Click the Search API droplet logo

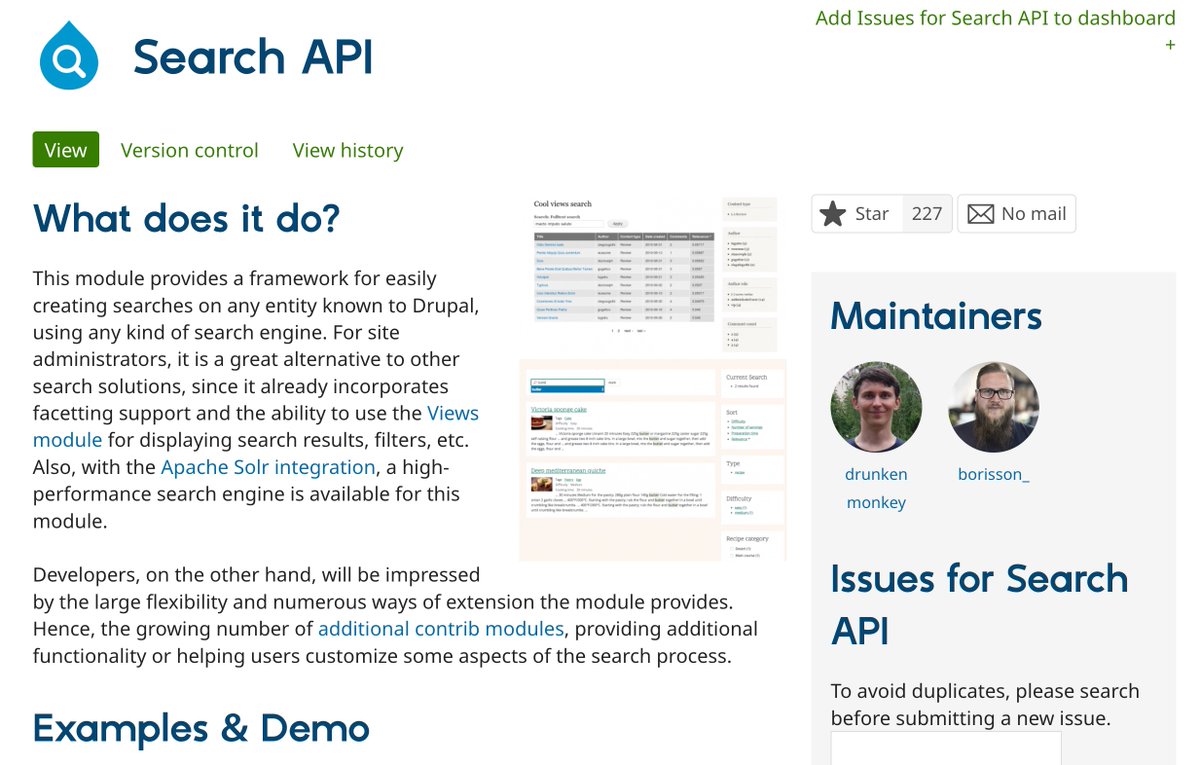coord(69,56)
